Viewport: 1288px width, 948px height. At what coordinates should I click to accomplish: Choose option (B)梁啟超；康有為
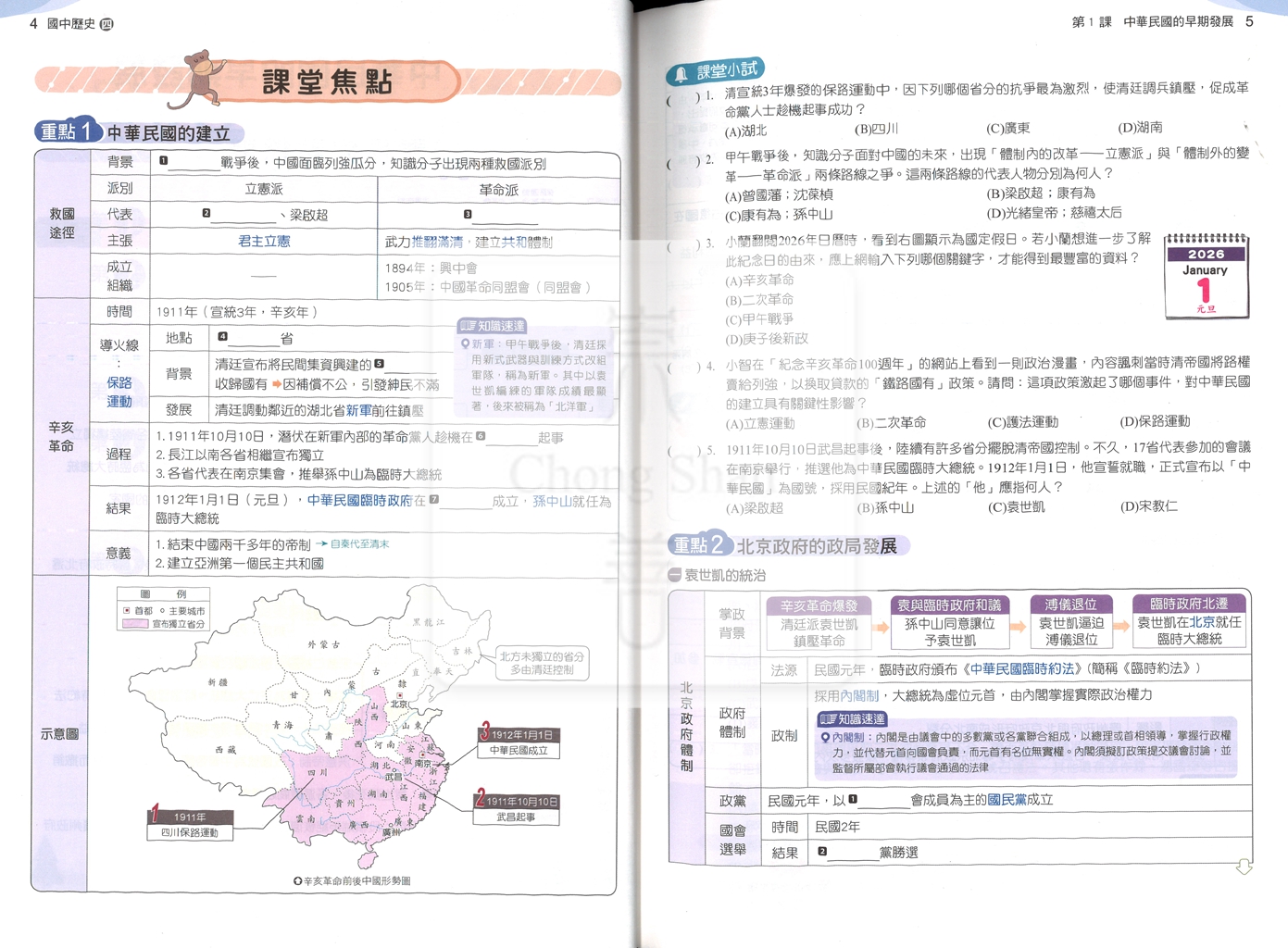[x=1042, y=193]
